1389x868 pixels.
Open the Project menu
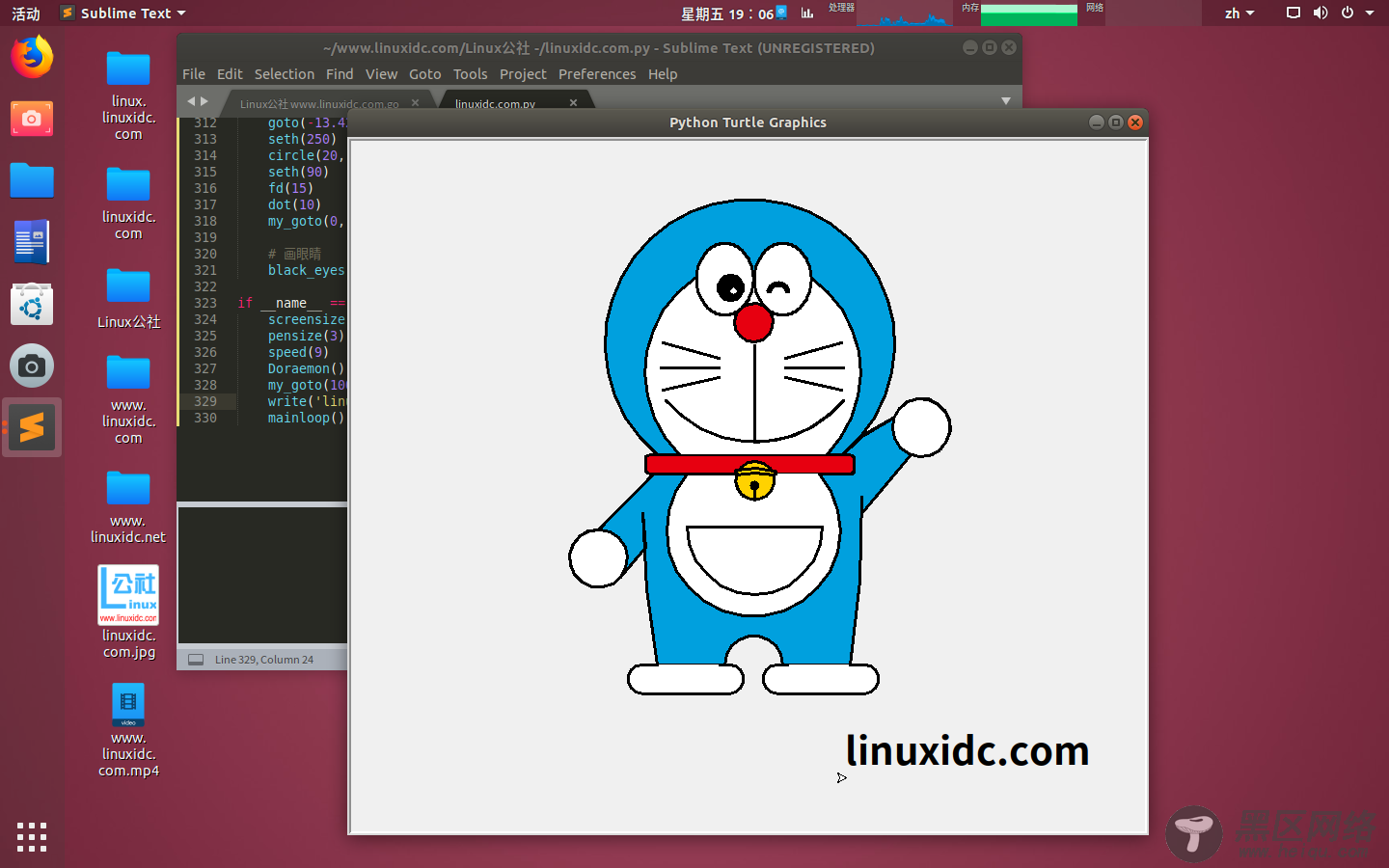click(523, 74)
